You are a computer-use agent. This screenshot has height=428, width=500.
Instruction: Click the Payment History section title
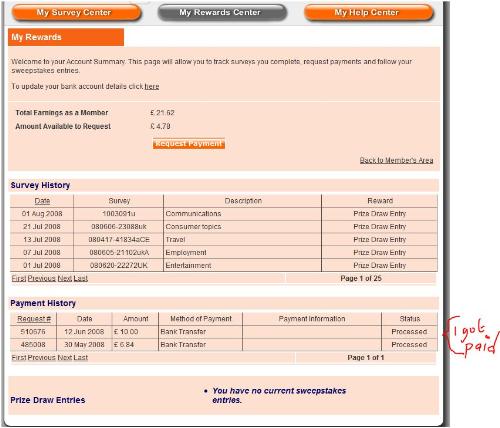43,303
